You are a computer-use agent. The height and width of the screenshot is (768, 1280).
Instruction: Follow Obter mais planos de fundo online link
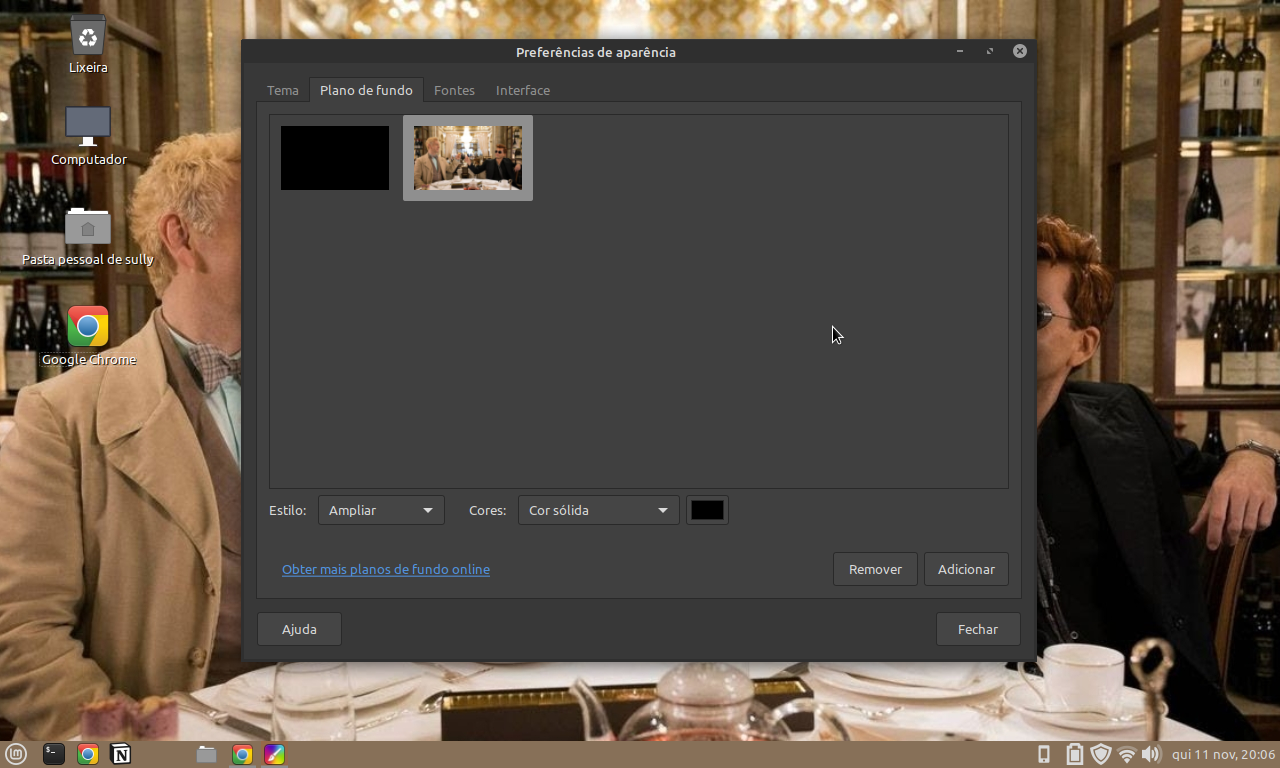click(386, 569)
